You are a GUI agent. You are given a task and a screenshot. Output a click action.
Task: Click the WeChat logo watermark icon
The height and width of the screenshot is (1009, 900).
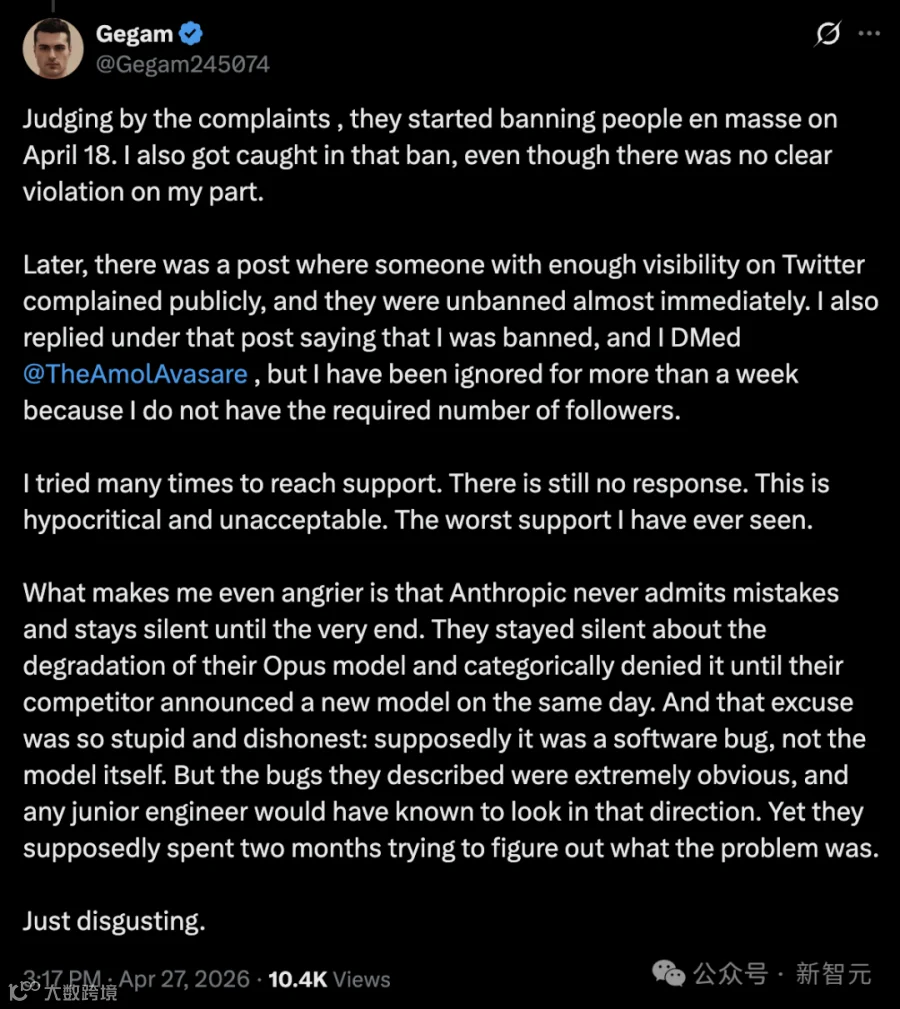click(668, 974)
